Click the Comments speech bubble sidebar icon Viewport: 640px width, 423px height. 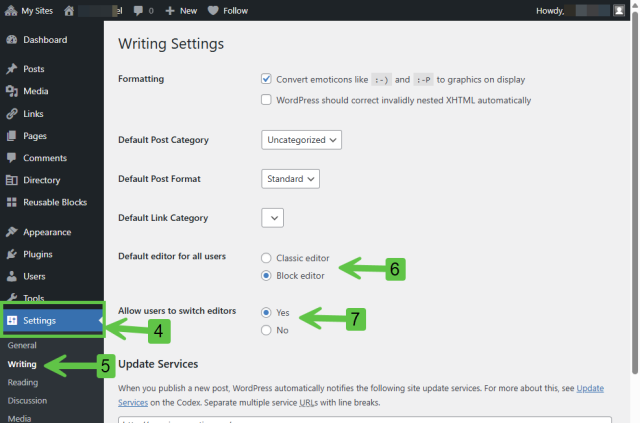click(12, 158)
